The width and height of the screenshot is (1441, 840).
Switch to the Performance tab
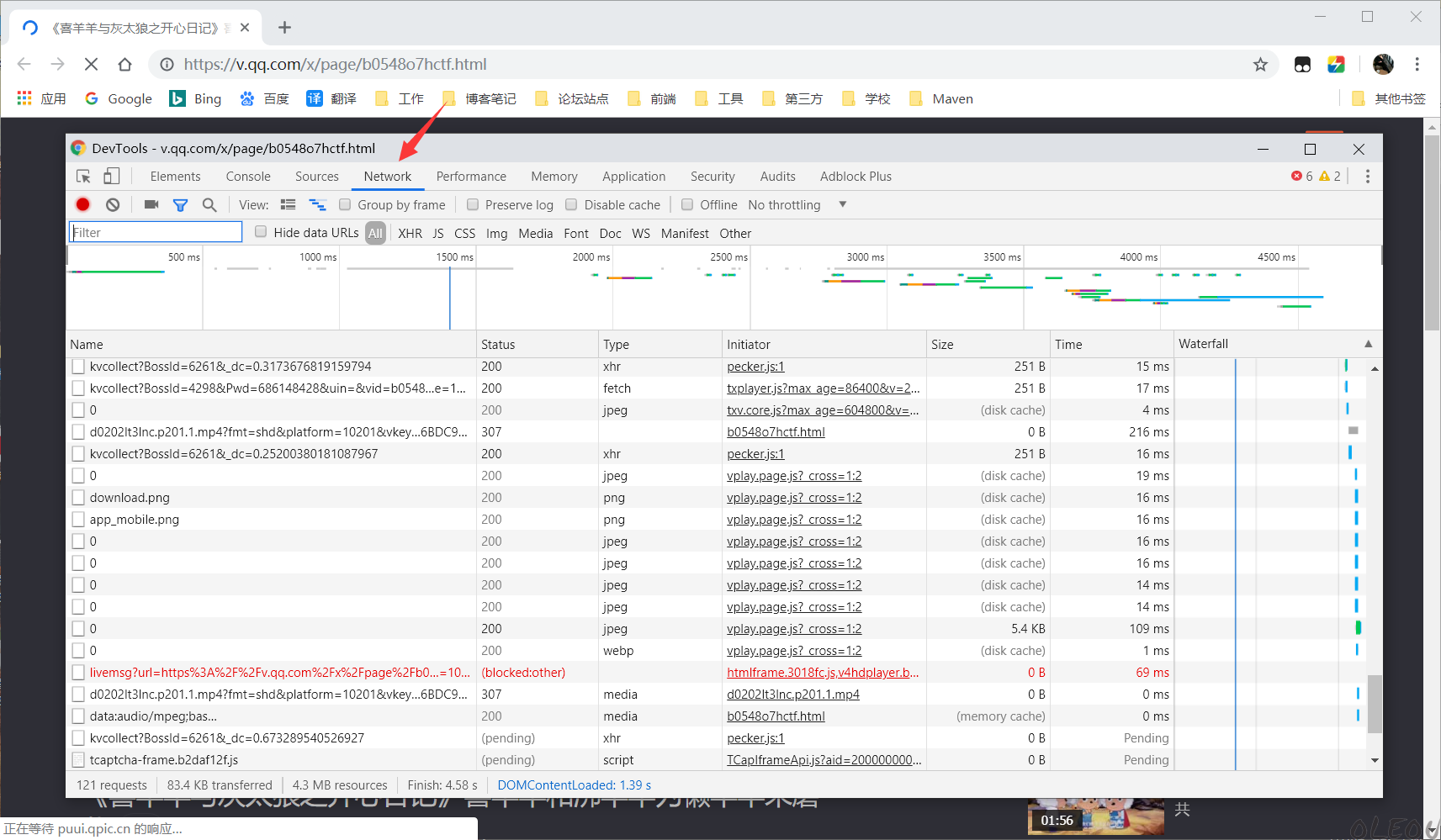point(471,177)
